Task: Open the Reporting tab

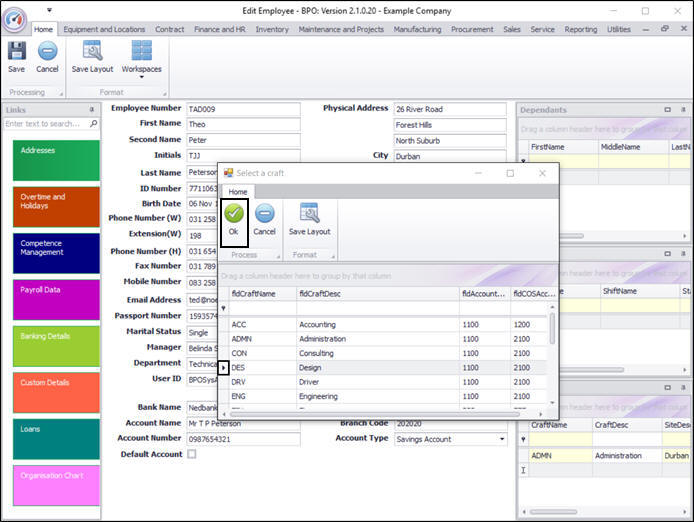Action: click(x=581, y=29)
